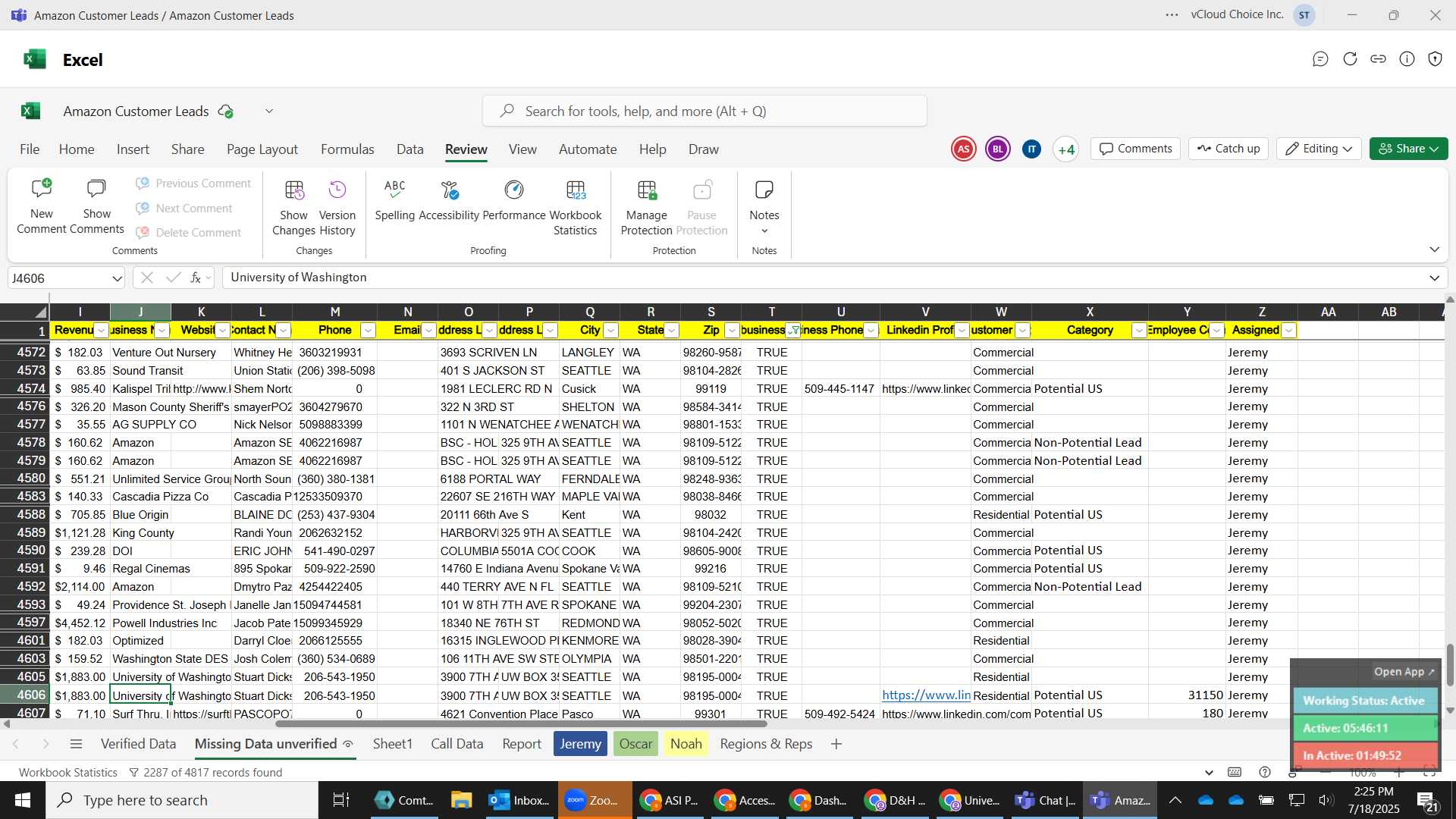Expand the formula bar
The width and height of the screenshot is (1456, 819).
(x=1434, y=278)
